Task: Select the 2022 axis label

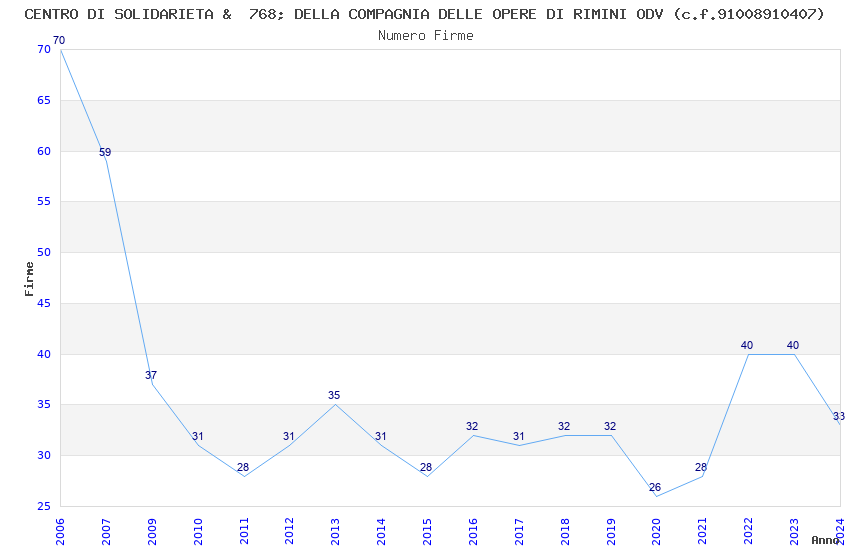Action: pos(748,532)
